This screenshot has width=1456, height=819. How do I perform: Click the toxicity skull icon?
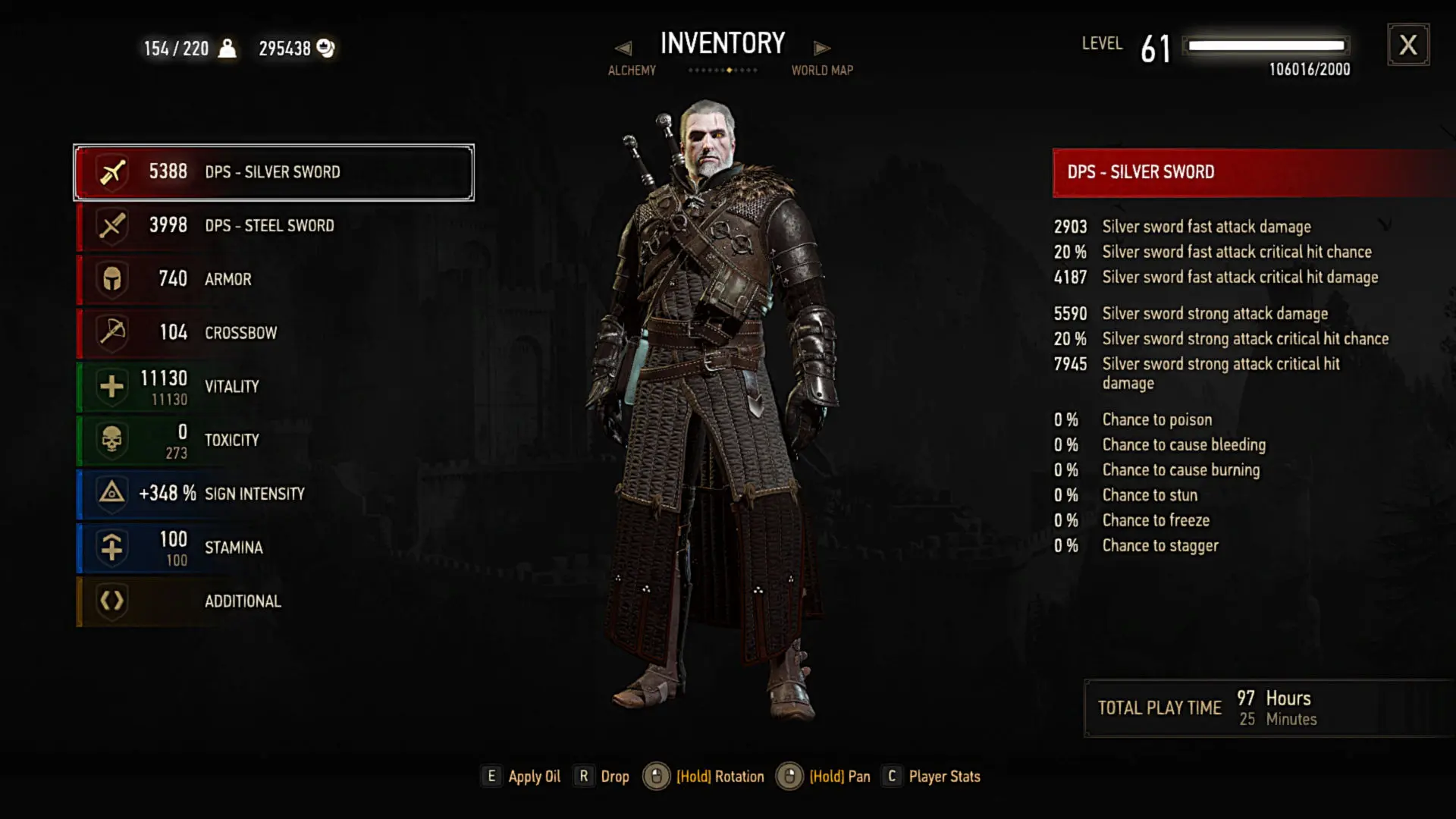tap(112, 440)
